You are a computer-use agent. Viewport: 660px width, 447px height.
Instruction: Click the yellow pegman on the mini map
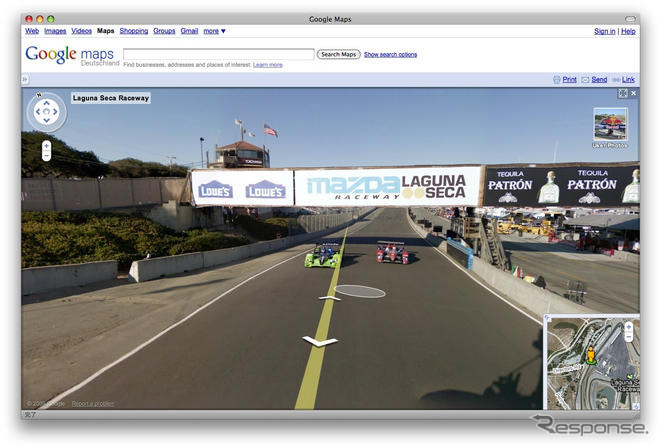[590, 355]
